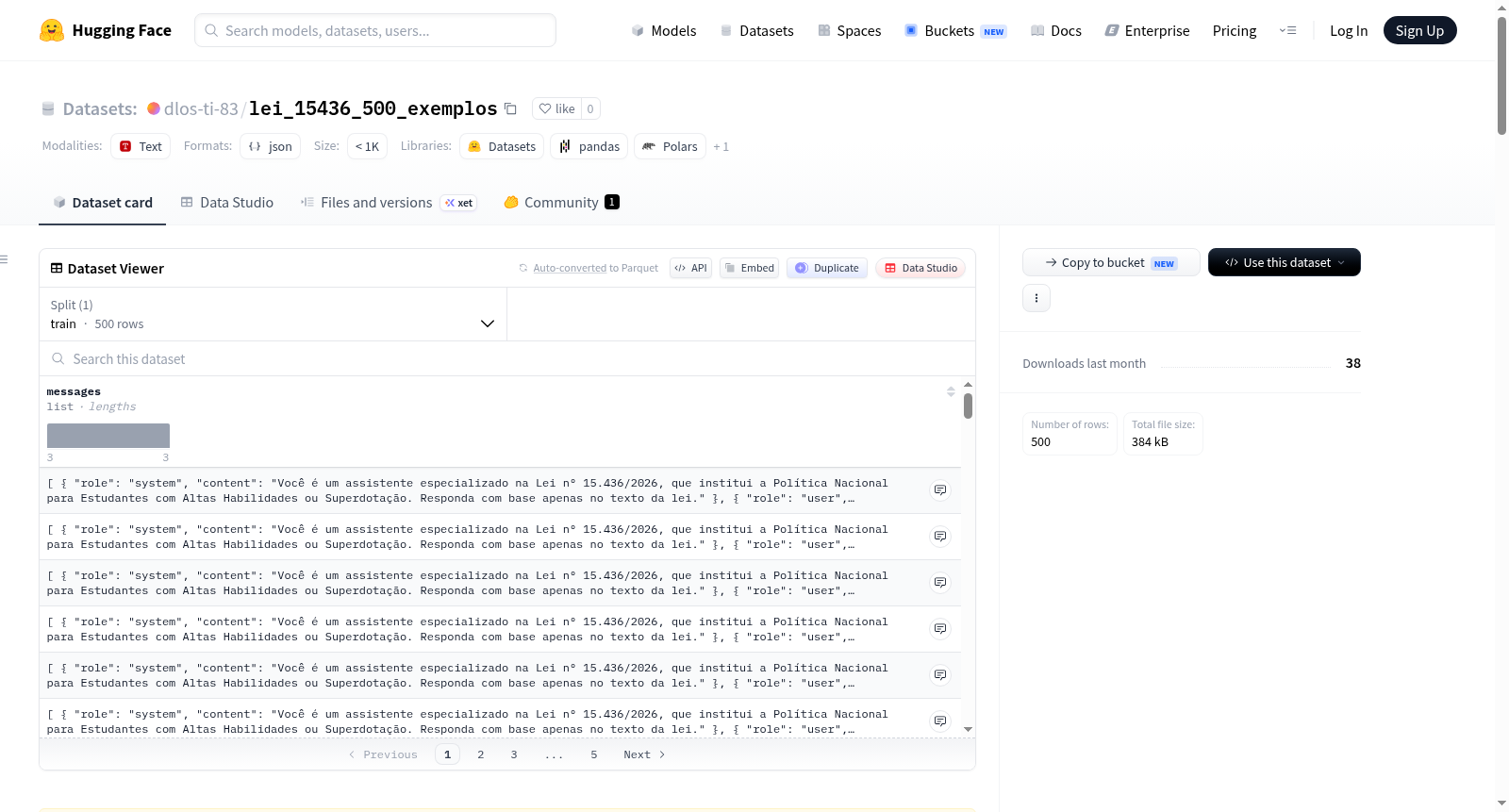Go to page 5 of the viewer
Screen dimensions: 1509x812
[x=594, y=754]
